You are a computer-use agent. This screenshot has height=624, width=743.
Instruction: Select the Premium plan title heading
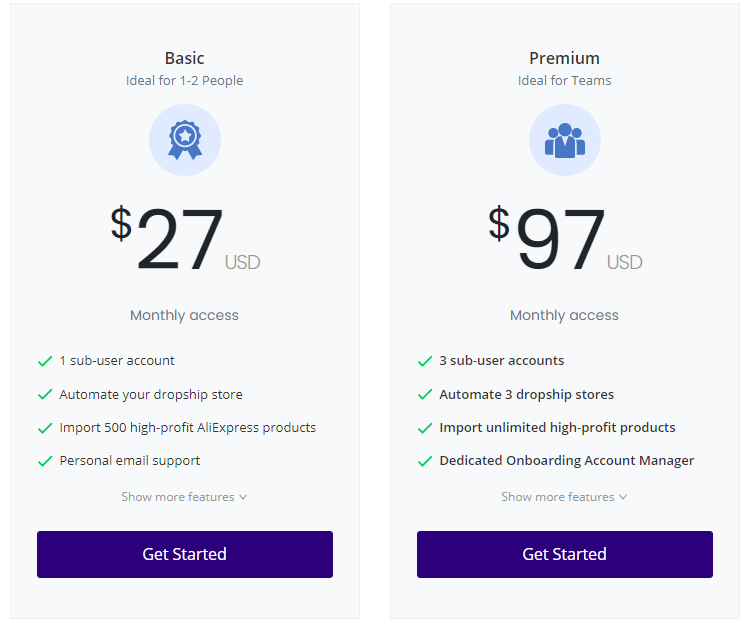[564, 58]
